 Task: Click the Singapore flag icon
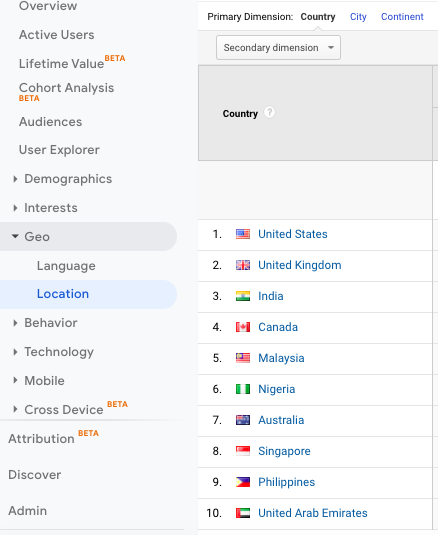click(243, 451)
